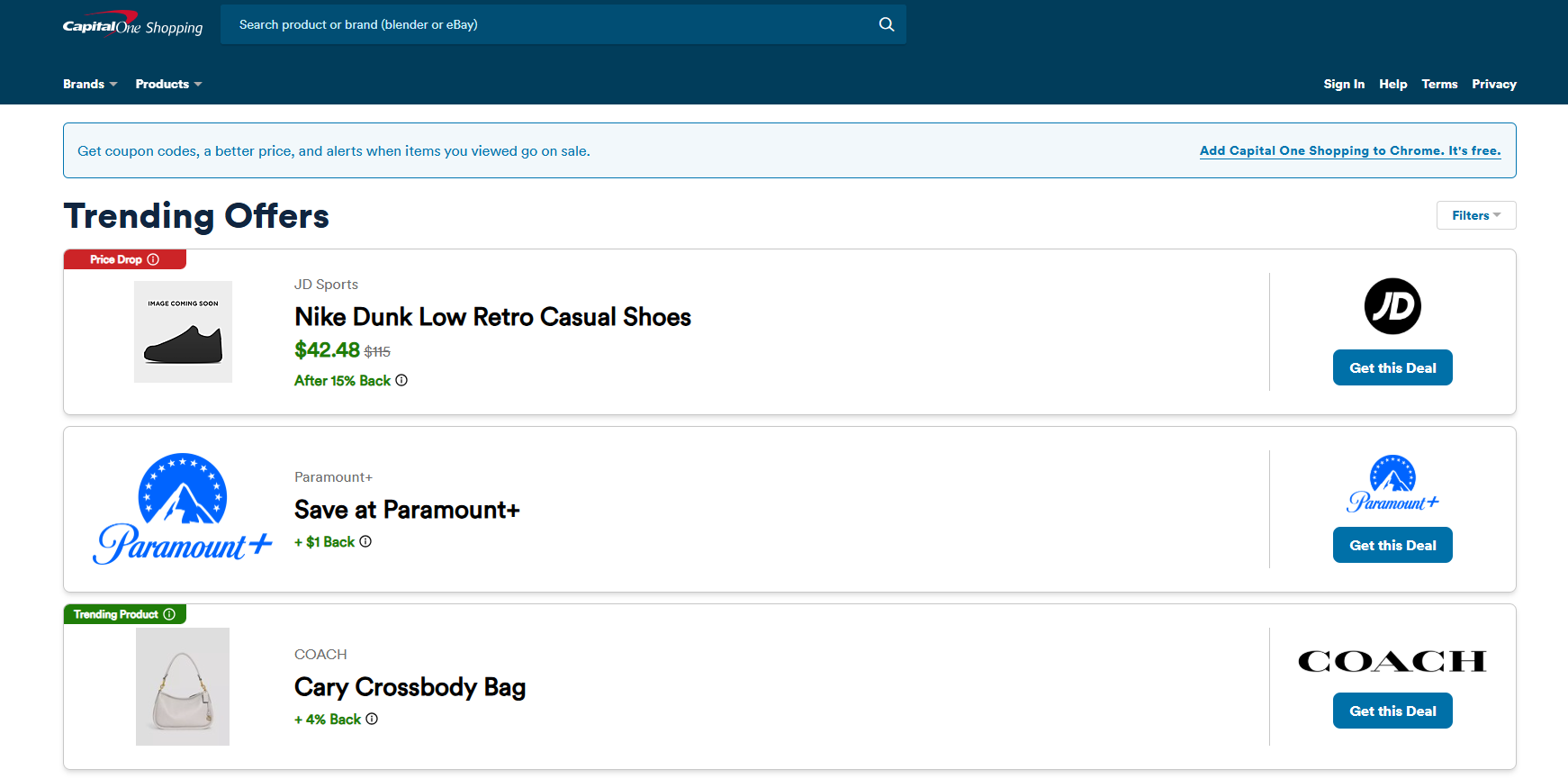Screen dimensions: 1568x779
Task: Click the After 15% Back text
Action: (342, 380)
